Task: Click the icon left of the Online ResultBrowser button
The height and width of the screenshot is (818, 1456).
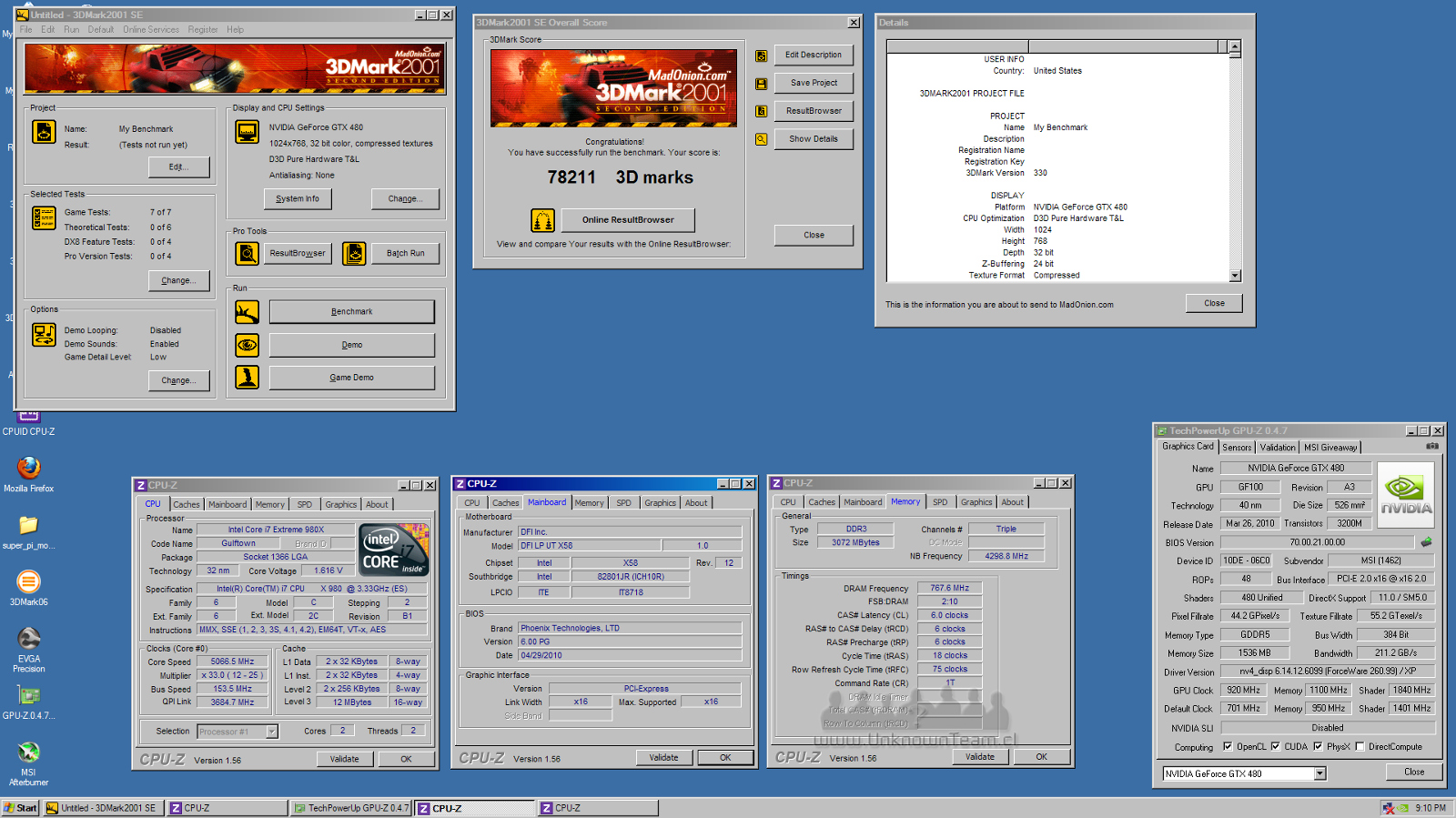Action: pos(542,220)
